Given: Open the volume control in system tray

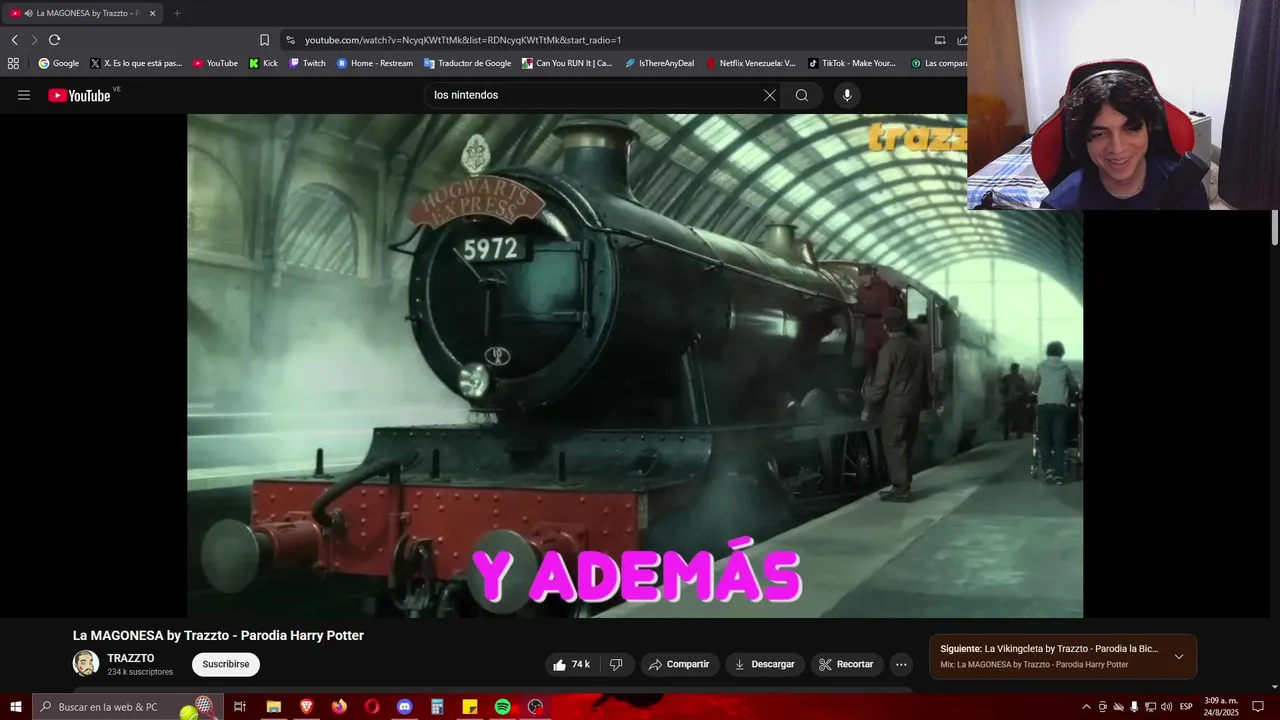Looking at the screenshot, I should [x=1166, y=707].
